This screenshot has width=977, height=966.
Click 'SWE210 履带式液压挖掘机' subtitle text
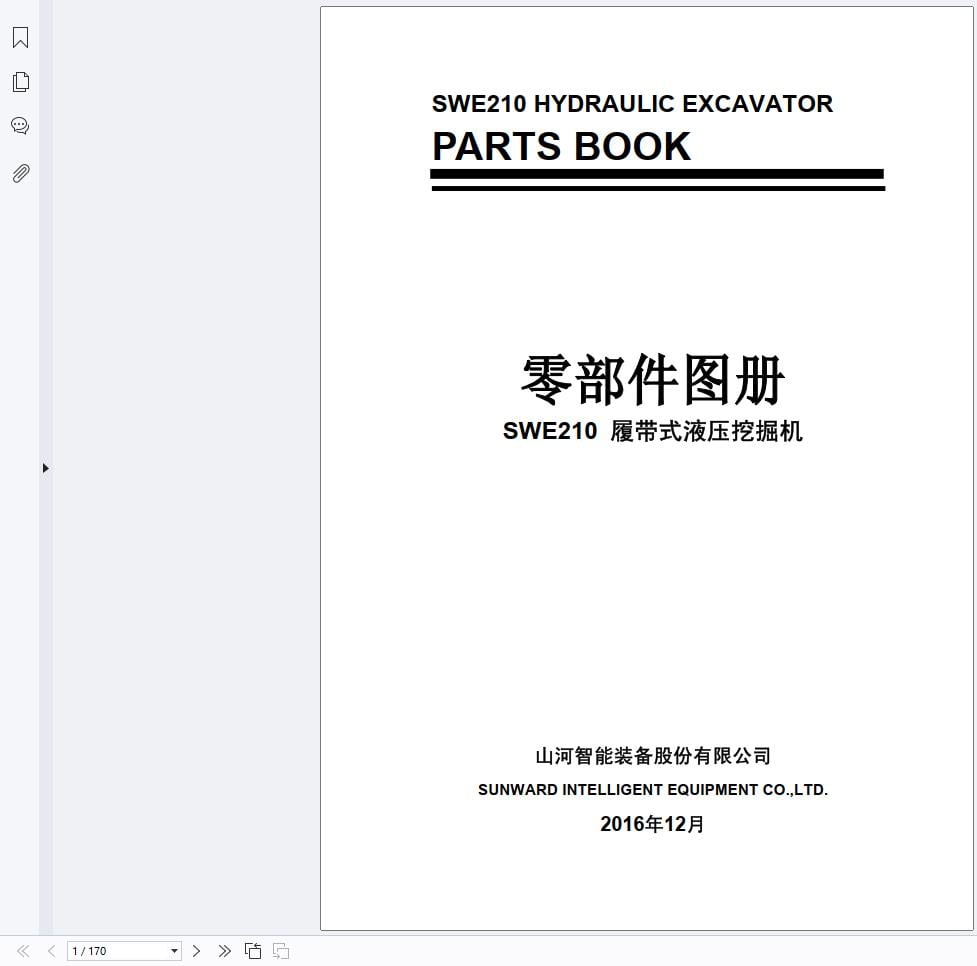click(x=652, y=431)
